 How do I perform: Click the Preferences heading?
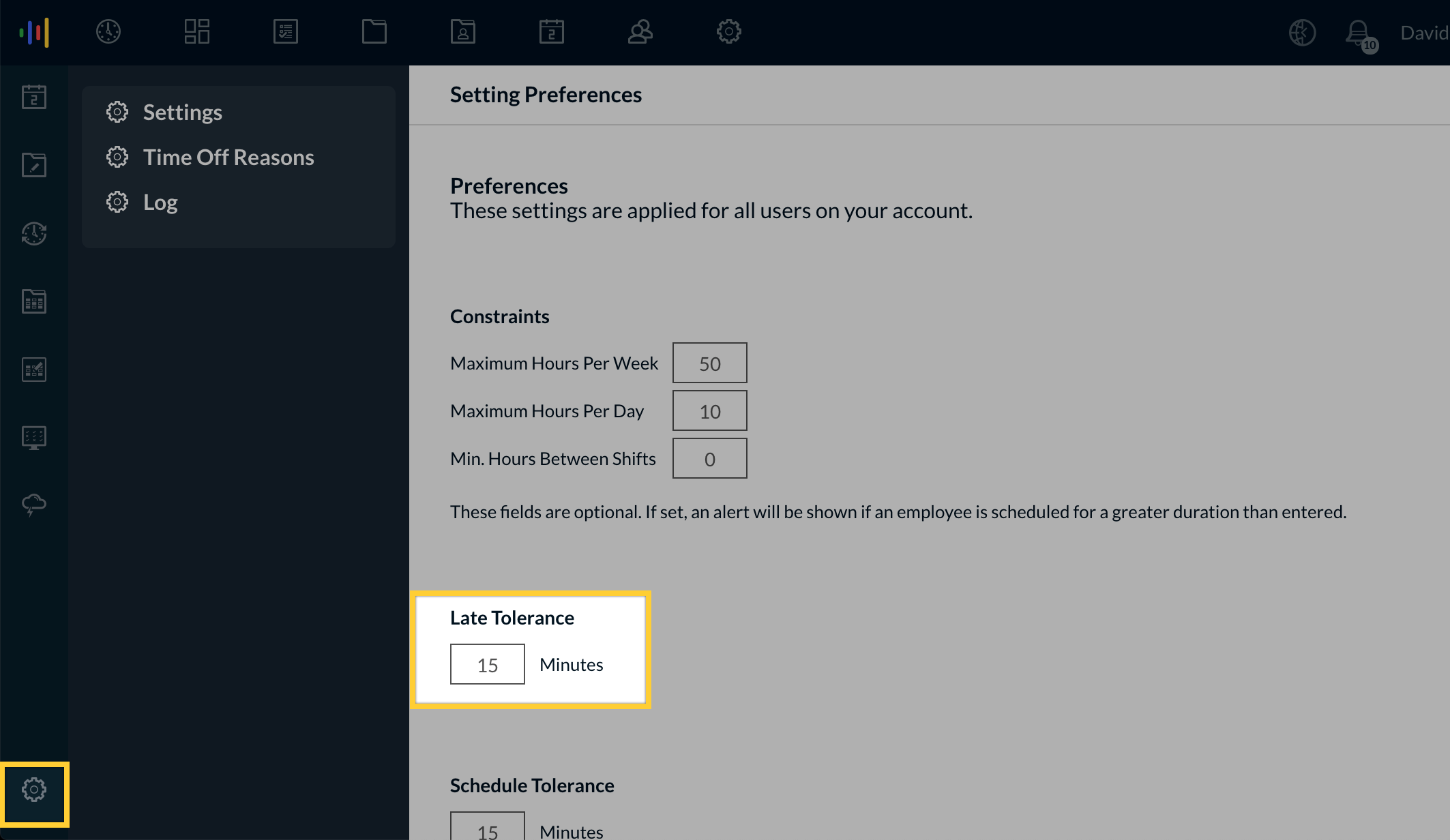[x=509, y=185]
